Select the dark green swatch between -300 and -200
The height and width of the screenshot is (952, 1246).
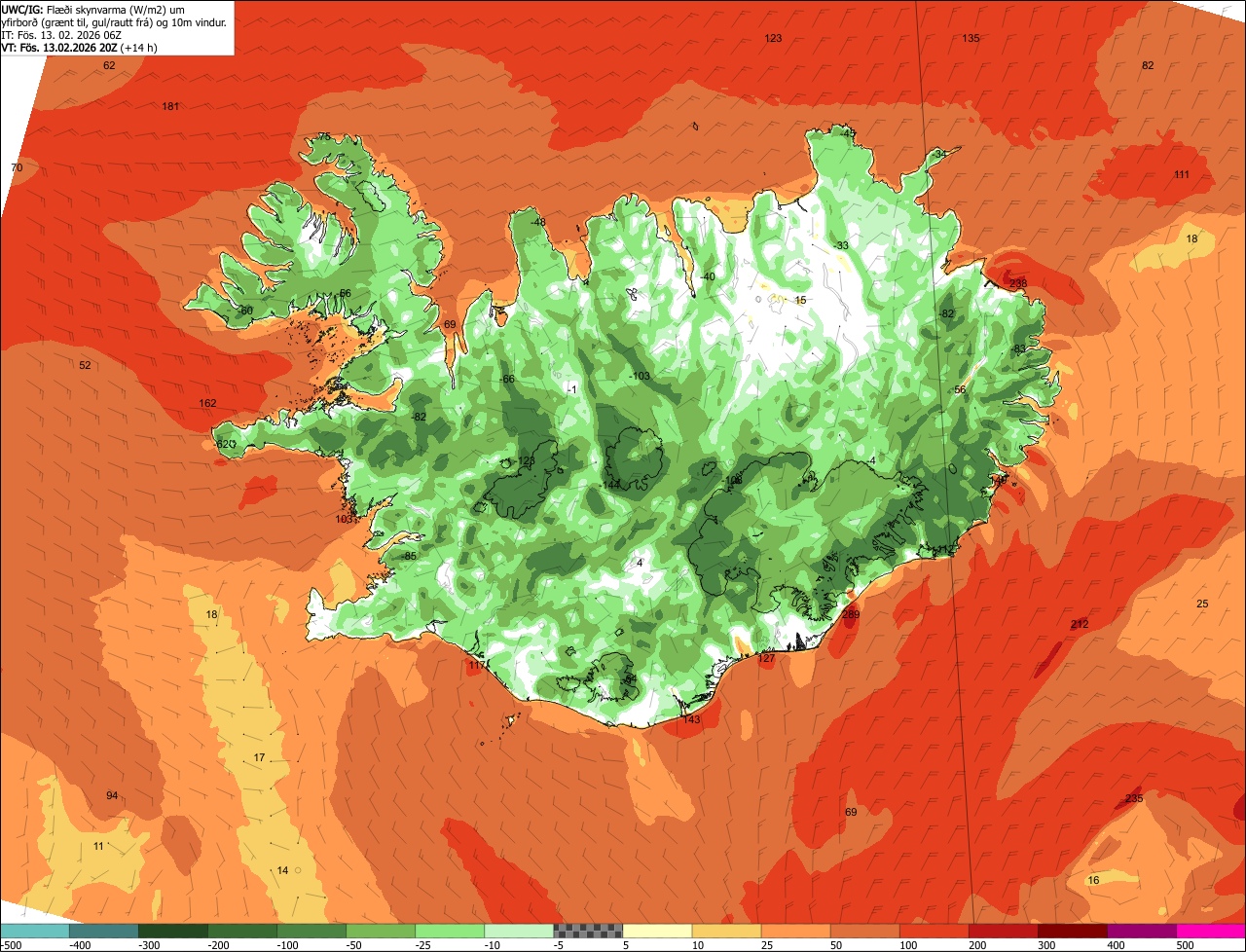(x=173, y=931)
